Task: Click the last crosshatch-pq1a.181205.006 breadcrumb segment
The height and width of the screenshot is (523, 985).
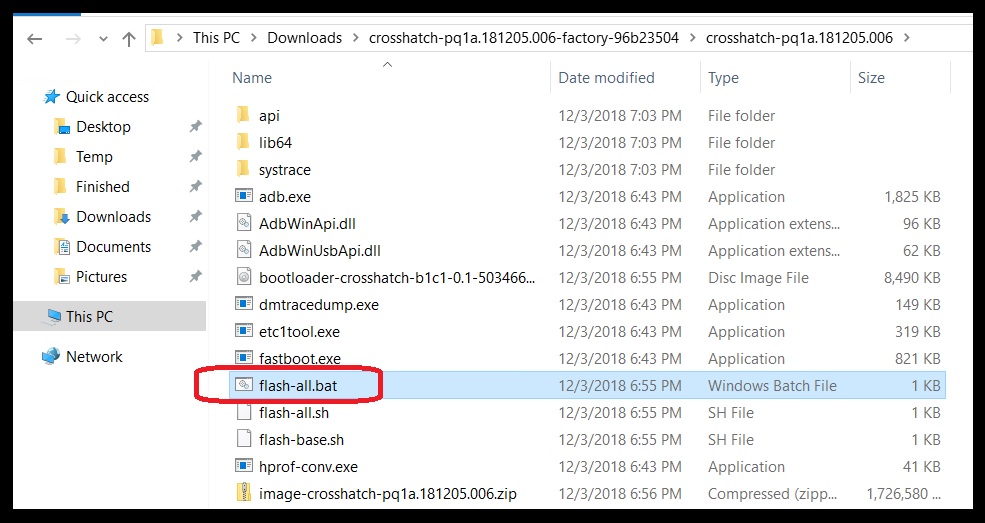Action: click(x=799, y=38)
